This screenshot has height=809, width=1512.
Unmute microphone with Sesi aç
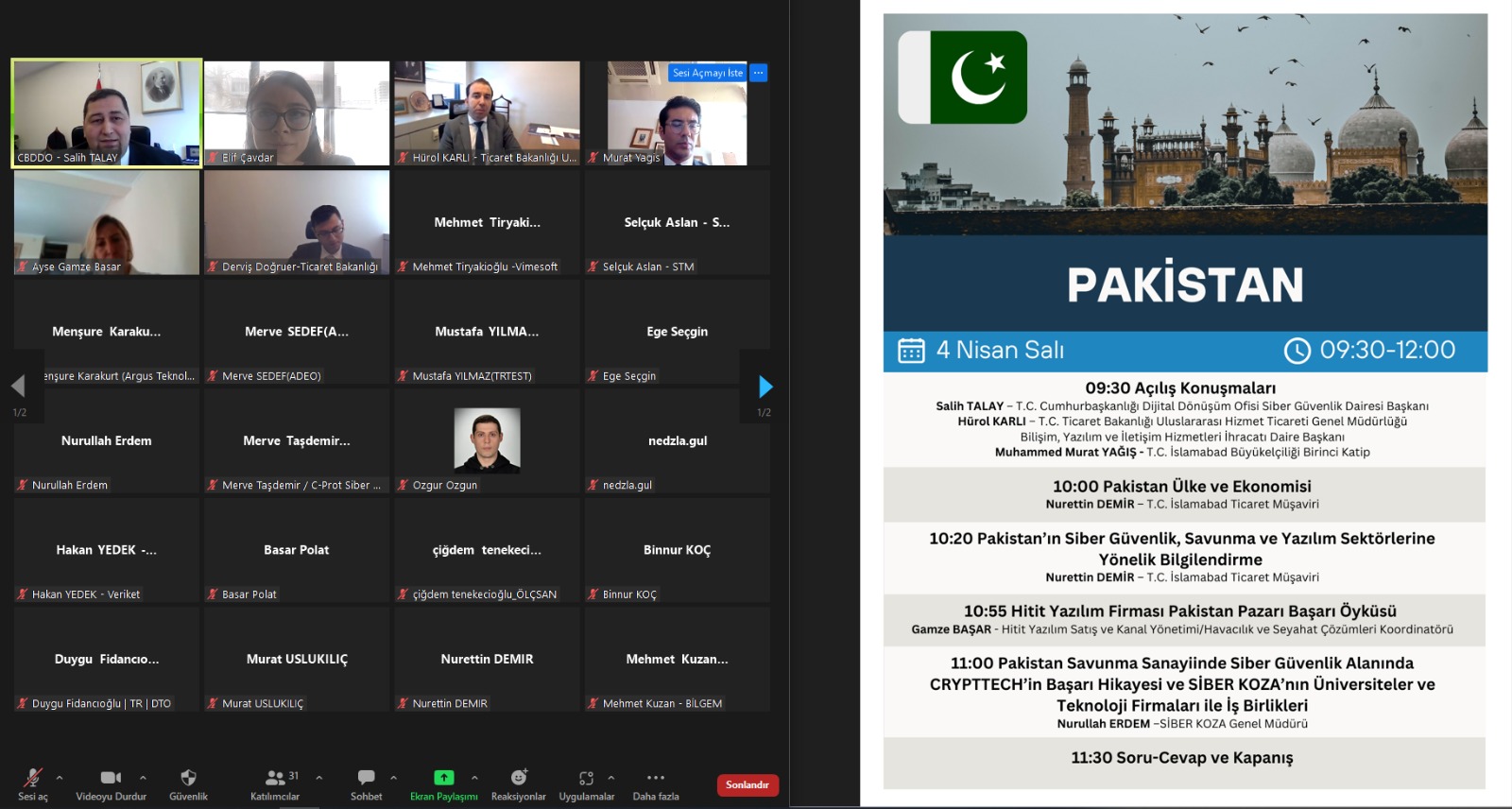point(33,779)
